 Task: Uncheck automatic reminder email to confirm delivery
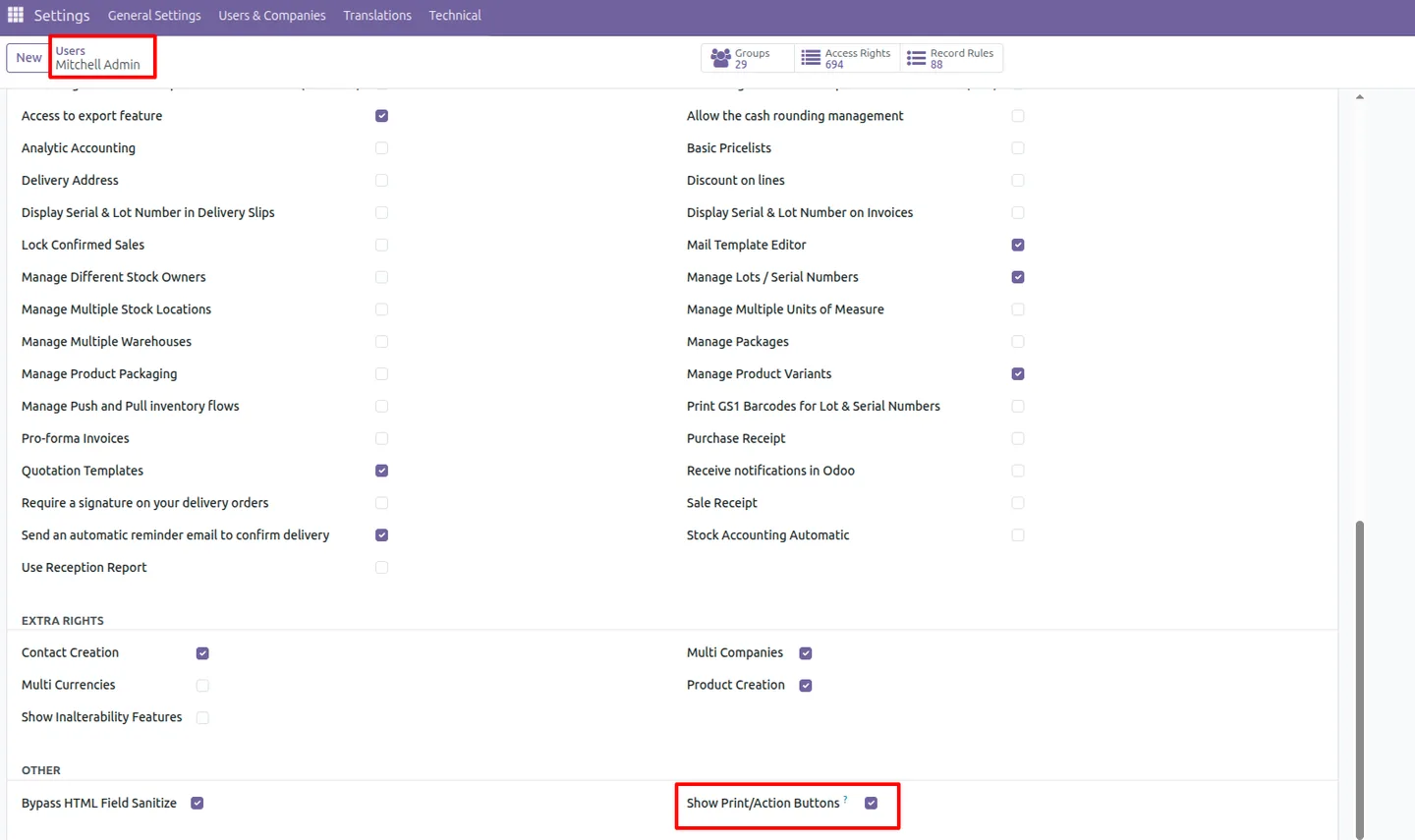pyautogui.click(x=381, y=535)
